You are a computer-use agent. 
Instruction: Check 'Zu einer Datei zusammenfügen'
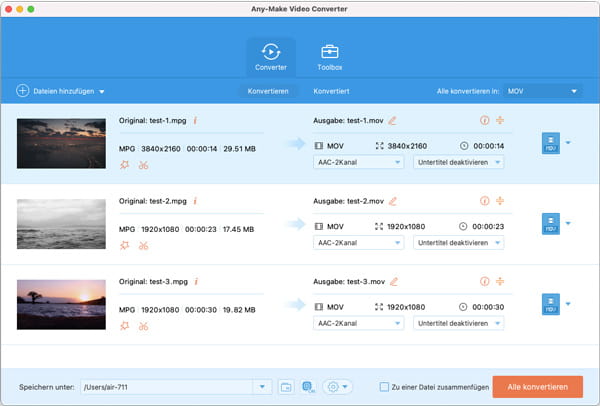[384, 387]
